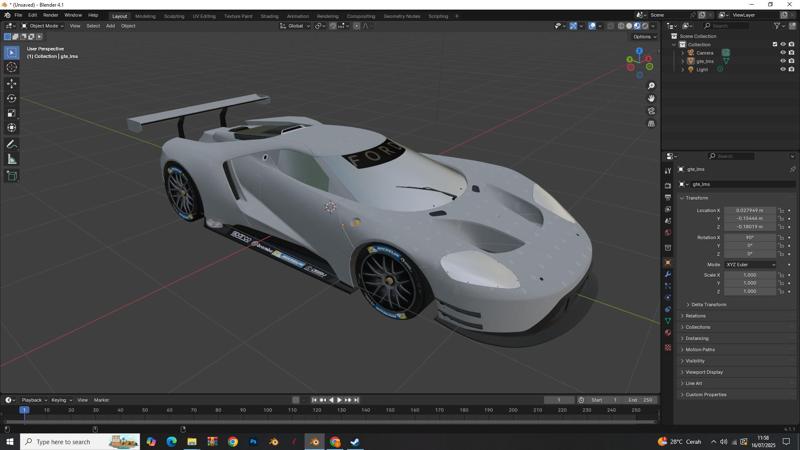
Task: Click the Options button in viewport
Action: click(x=644, y=37)
